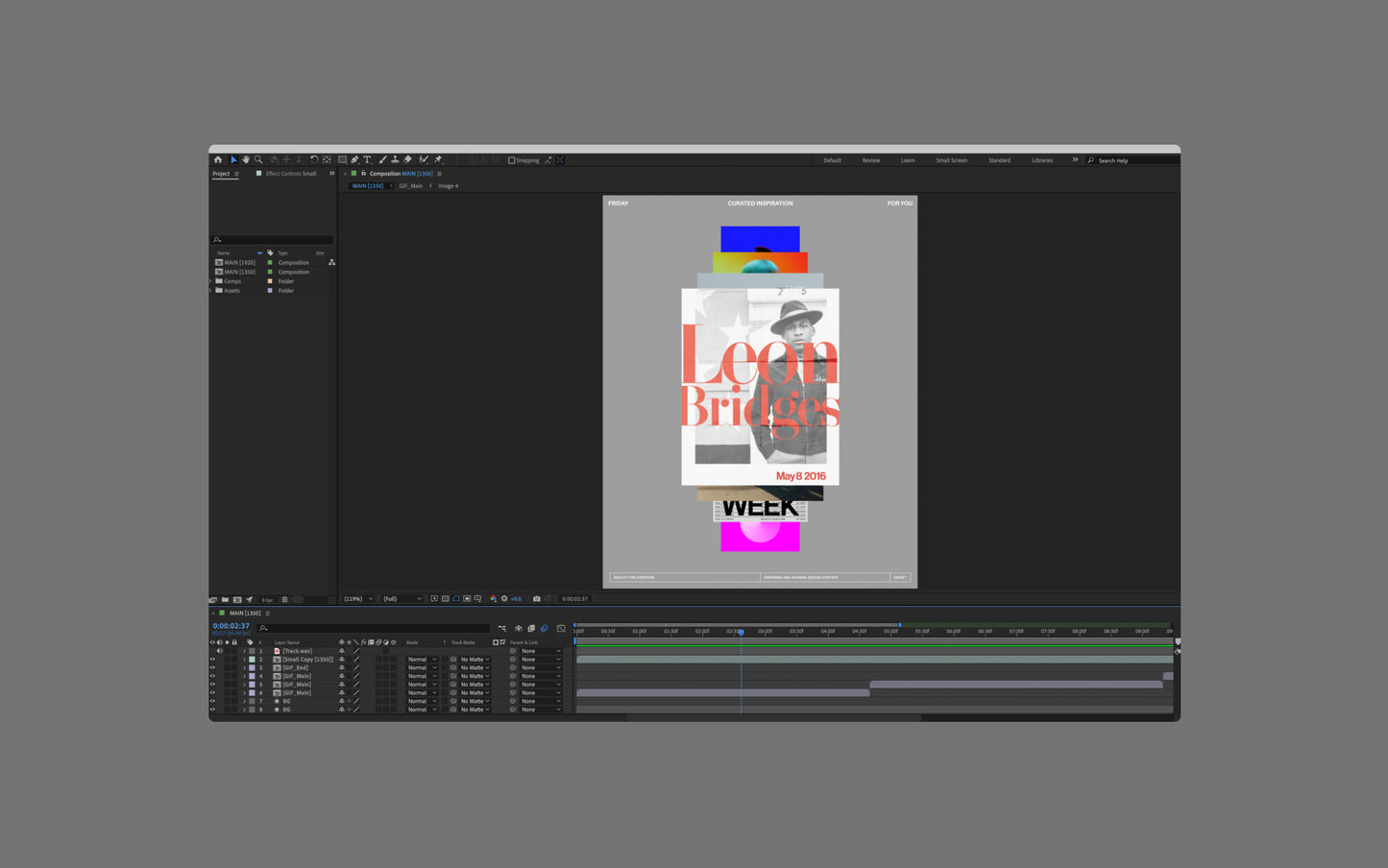Open the project flowchart view icon

pos(331,262)
